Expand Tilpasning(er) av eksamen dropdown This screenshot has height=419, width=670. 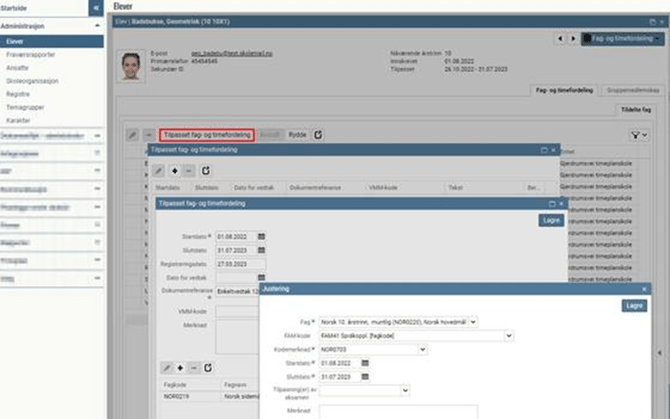404,390
